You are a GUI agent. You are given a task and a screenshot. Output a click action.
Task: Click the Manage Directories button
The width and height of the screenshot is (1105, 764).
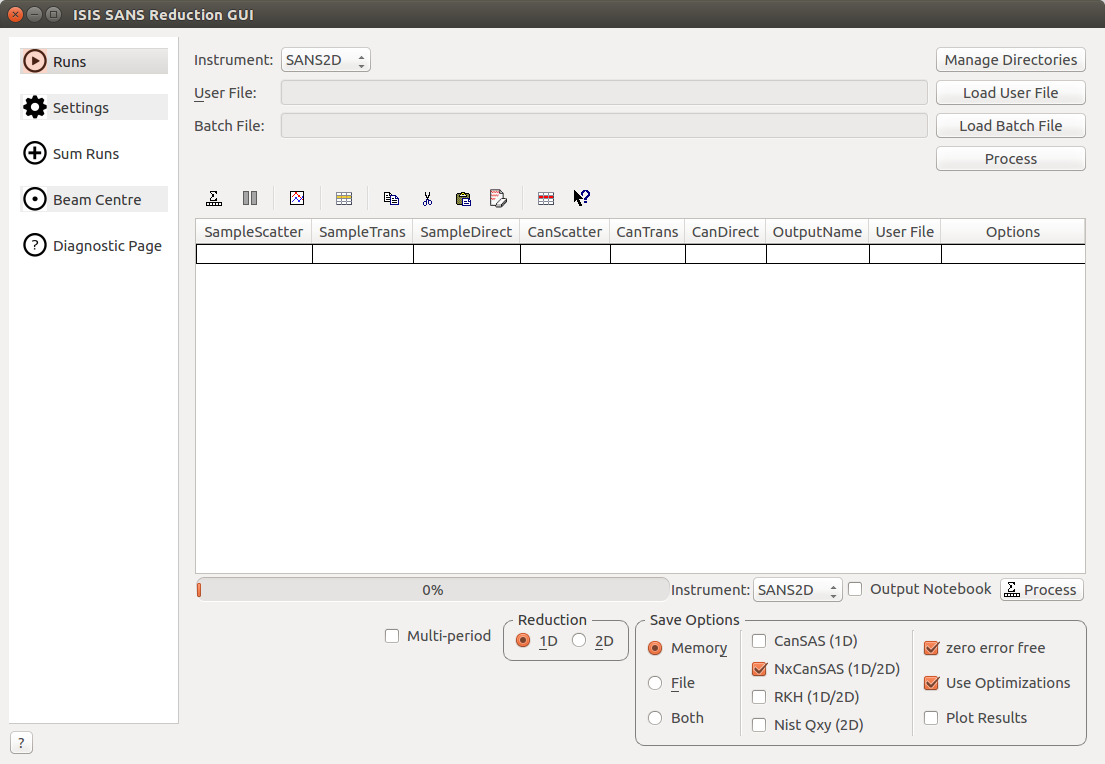pos(1010,60)
